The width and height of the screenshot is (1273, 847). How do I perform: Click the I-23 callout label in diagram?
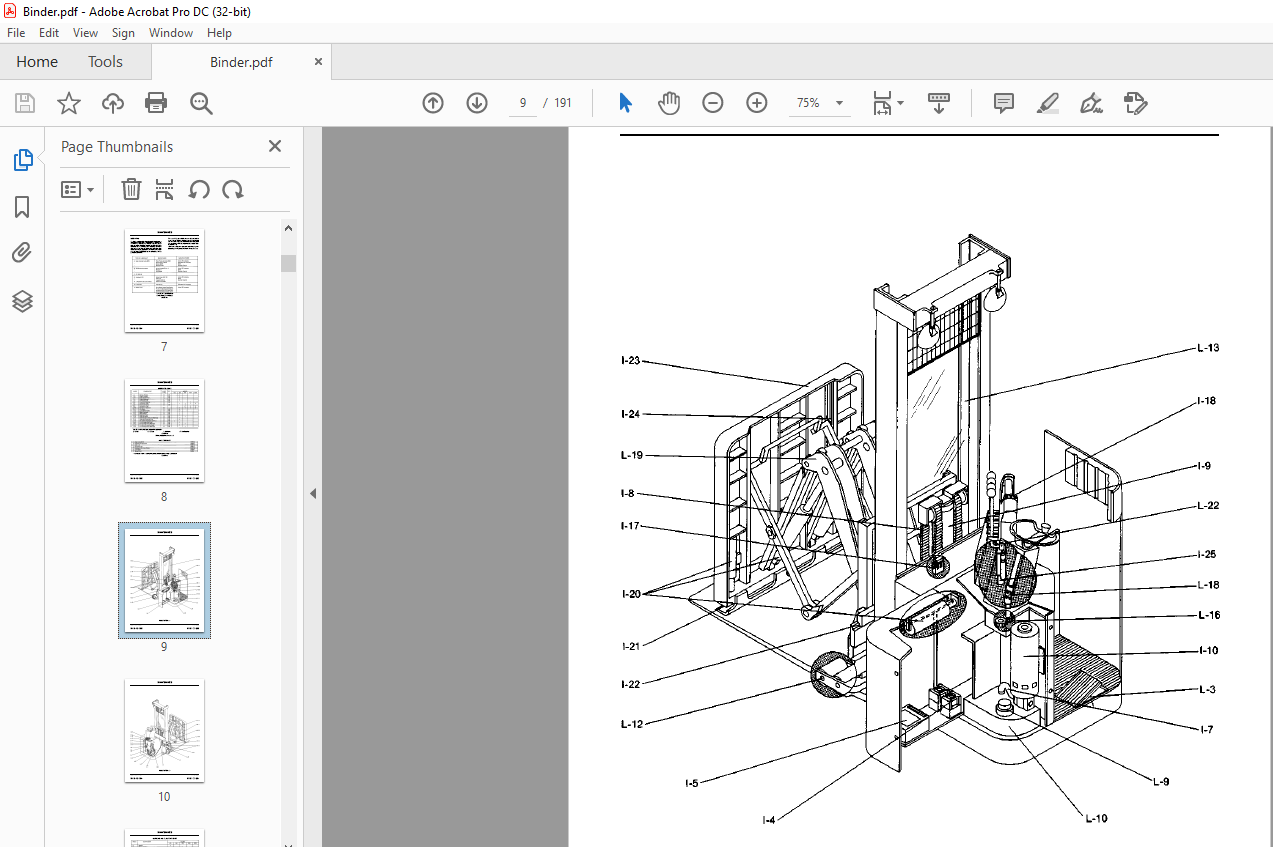click(630, 360)
